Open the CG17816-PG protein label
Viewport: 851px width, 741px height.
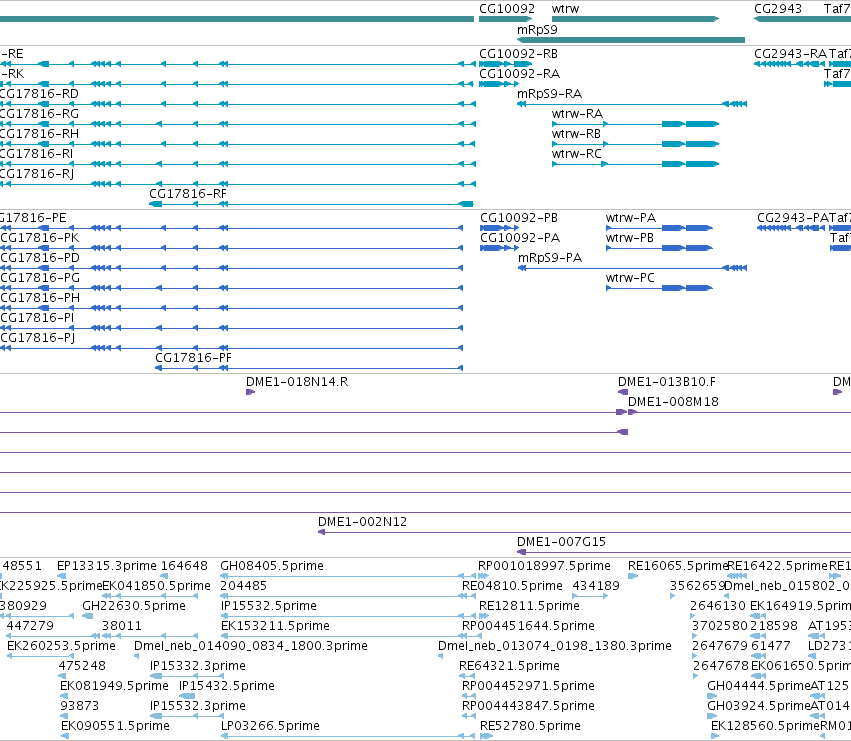[40, 278]
